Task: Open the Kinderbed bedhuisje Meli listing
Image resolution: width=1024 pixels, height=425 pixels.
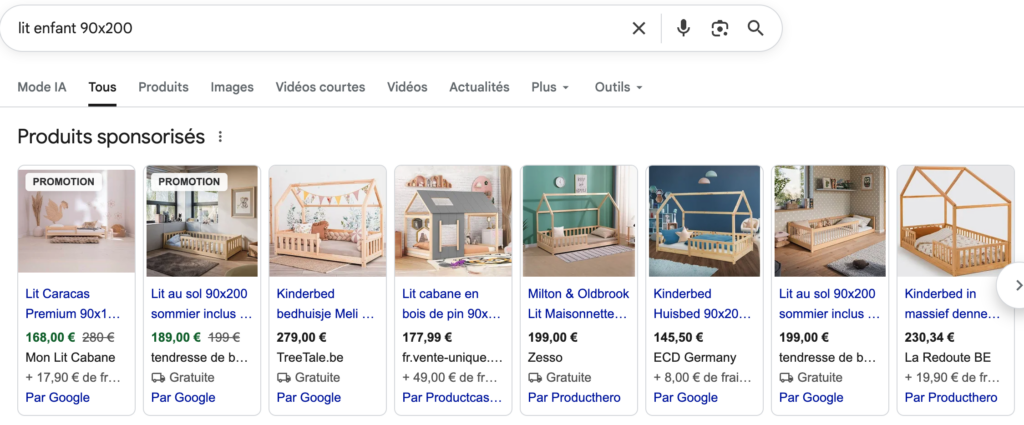Action: click(325, 303)
